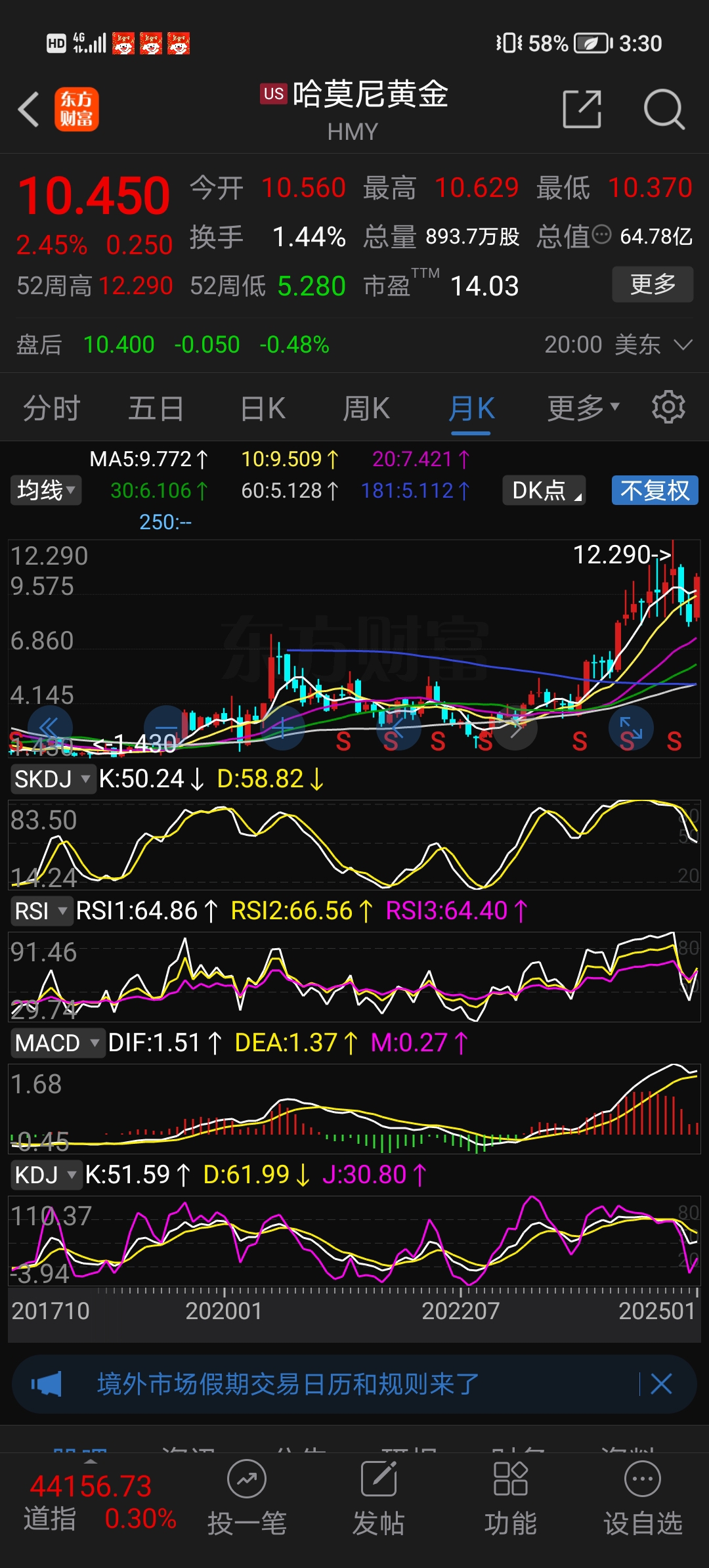The image size is (709, 1568).
Task: Tap the stock title 哈莫尼黄金
Action: (370, 94)
